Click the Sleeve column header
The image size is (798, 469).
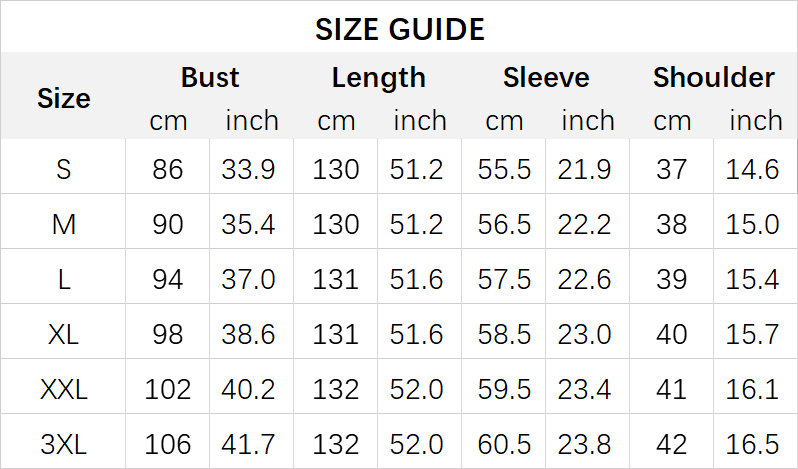pos(546,78)
